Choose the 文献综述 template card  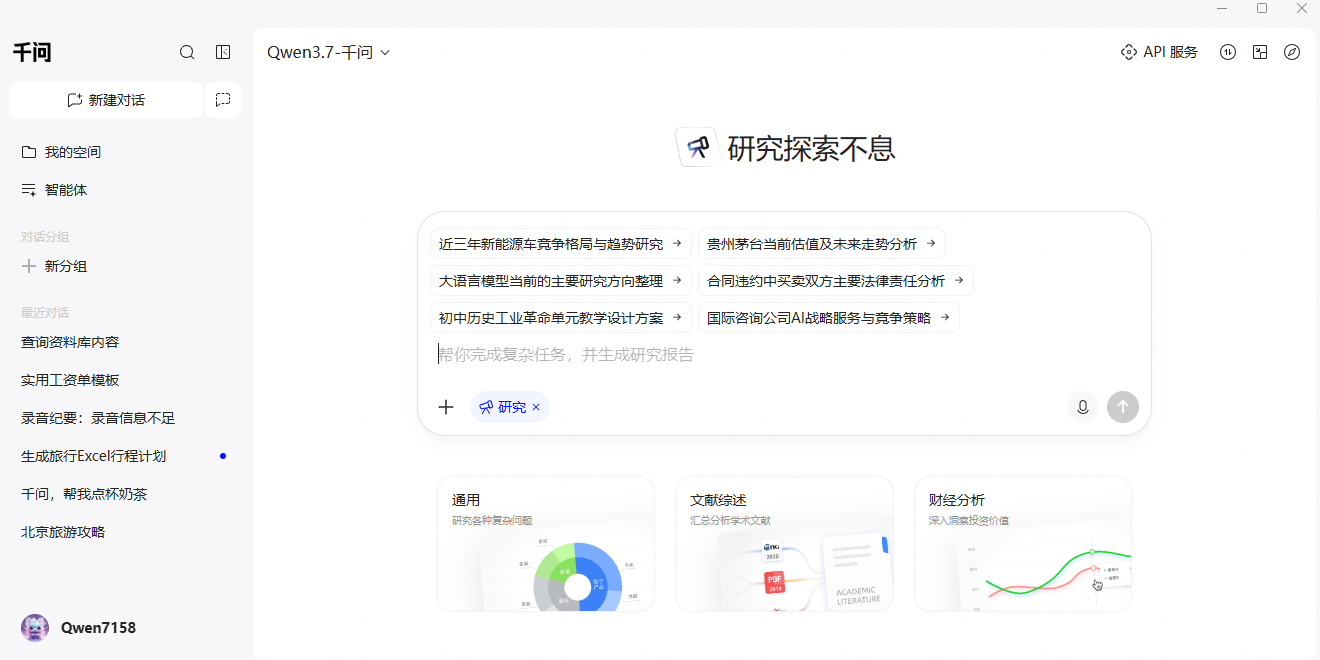[784, 544]
